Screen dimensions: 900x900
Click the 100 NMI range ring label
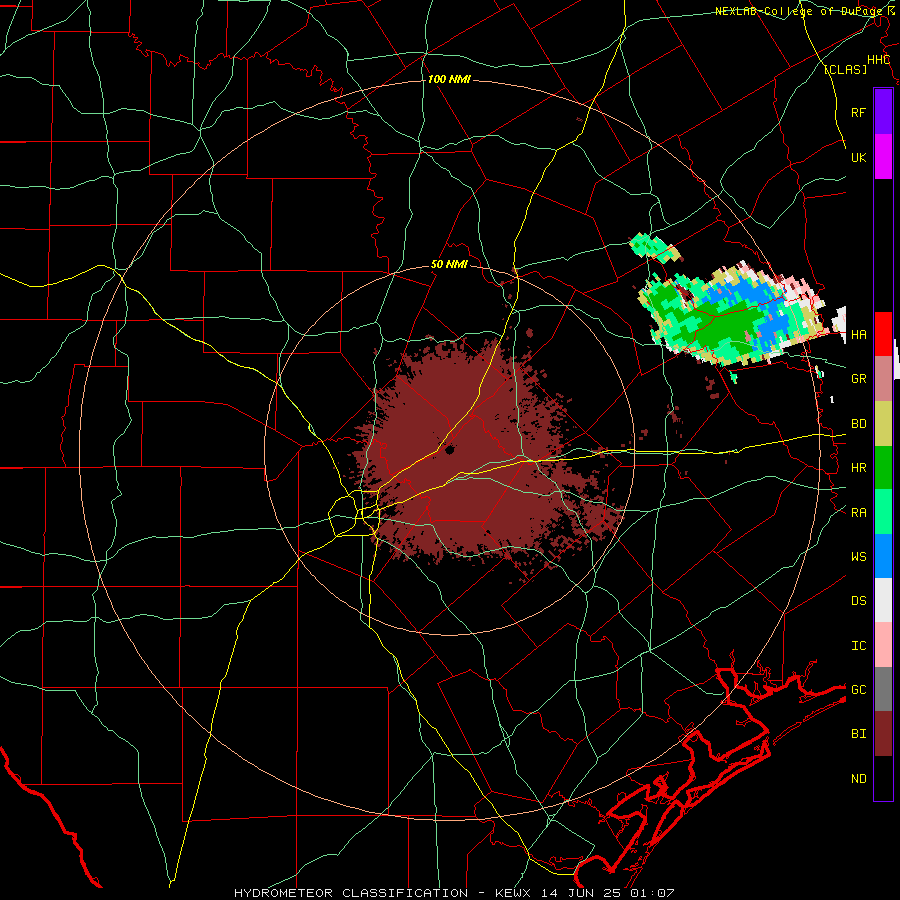tap(449, 79)
